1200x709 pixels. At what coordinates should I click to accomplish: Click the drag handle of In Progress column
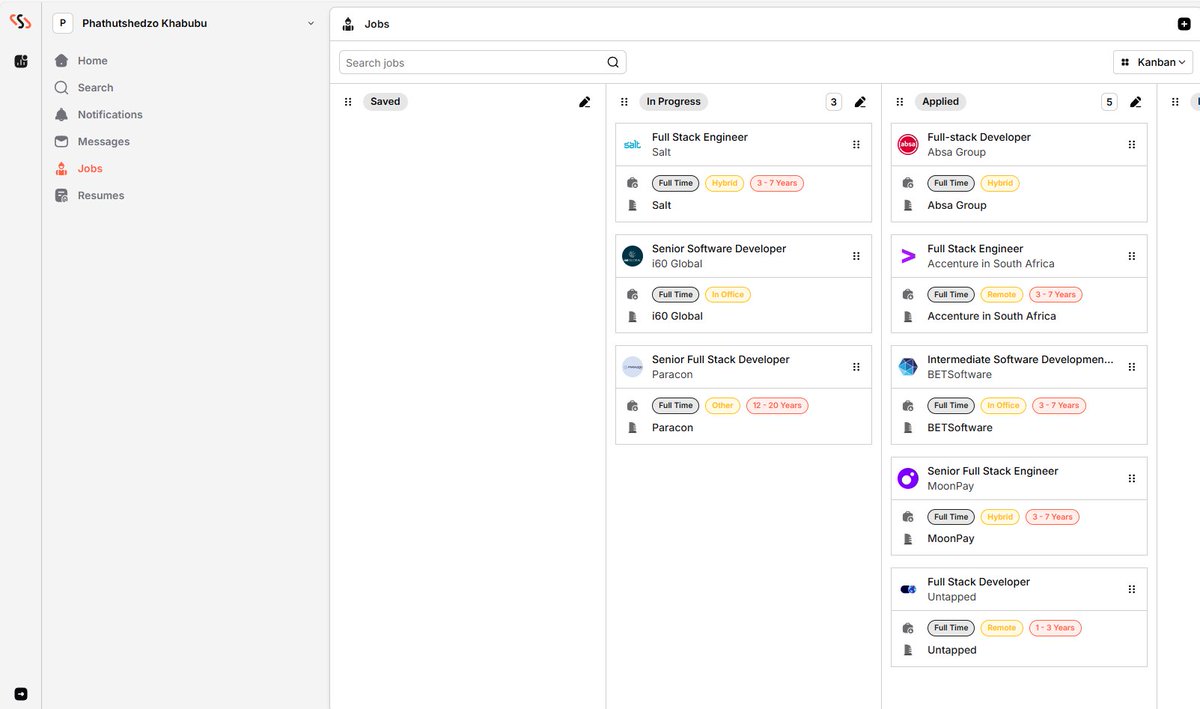click(x=624, y=102)
